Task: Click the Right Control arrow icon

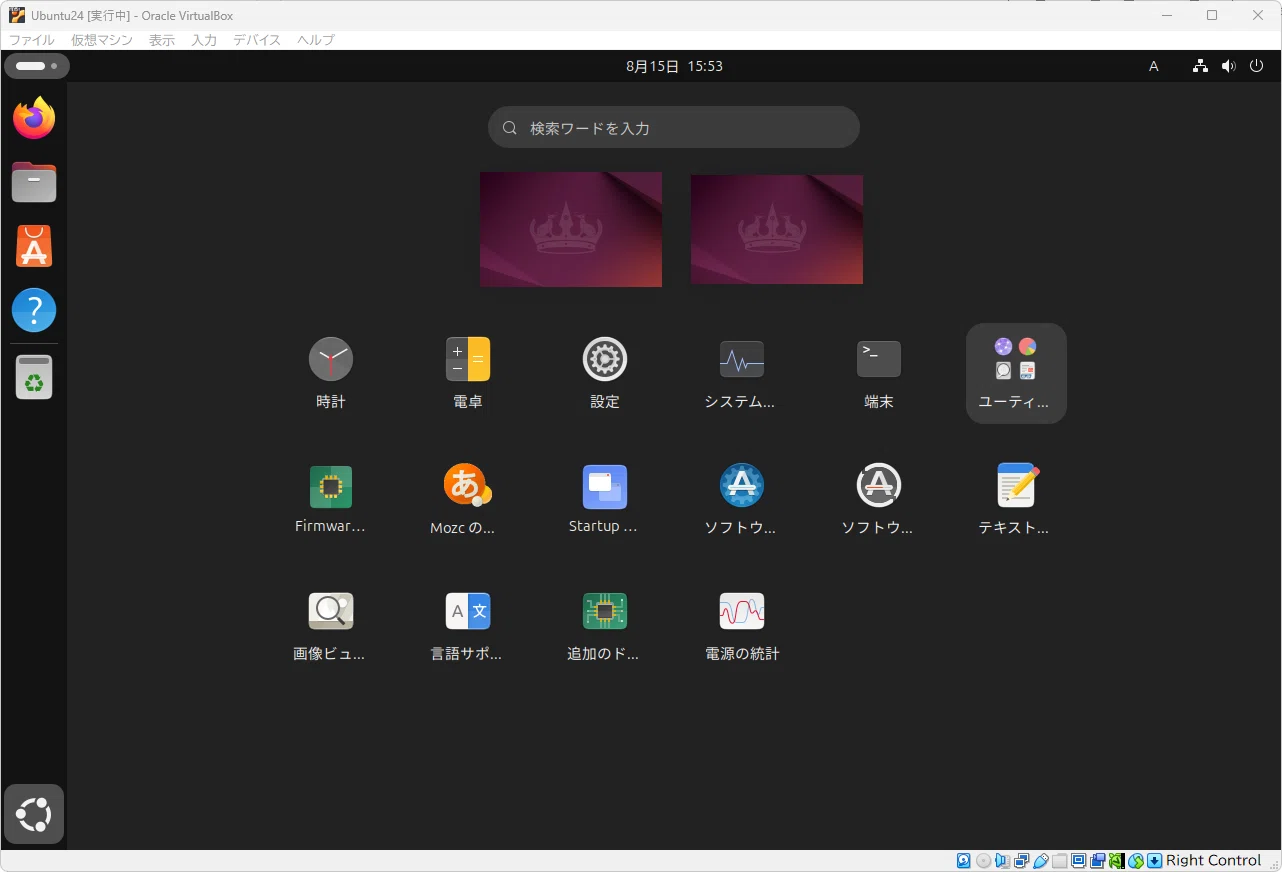Action: coord(1154,861)
